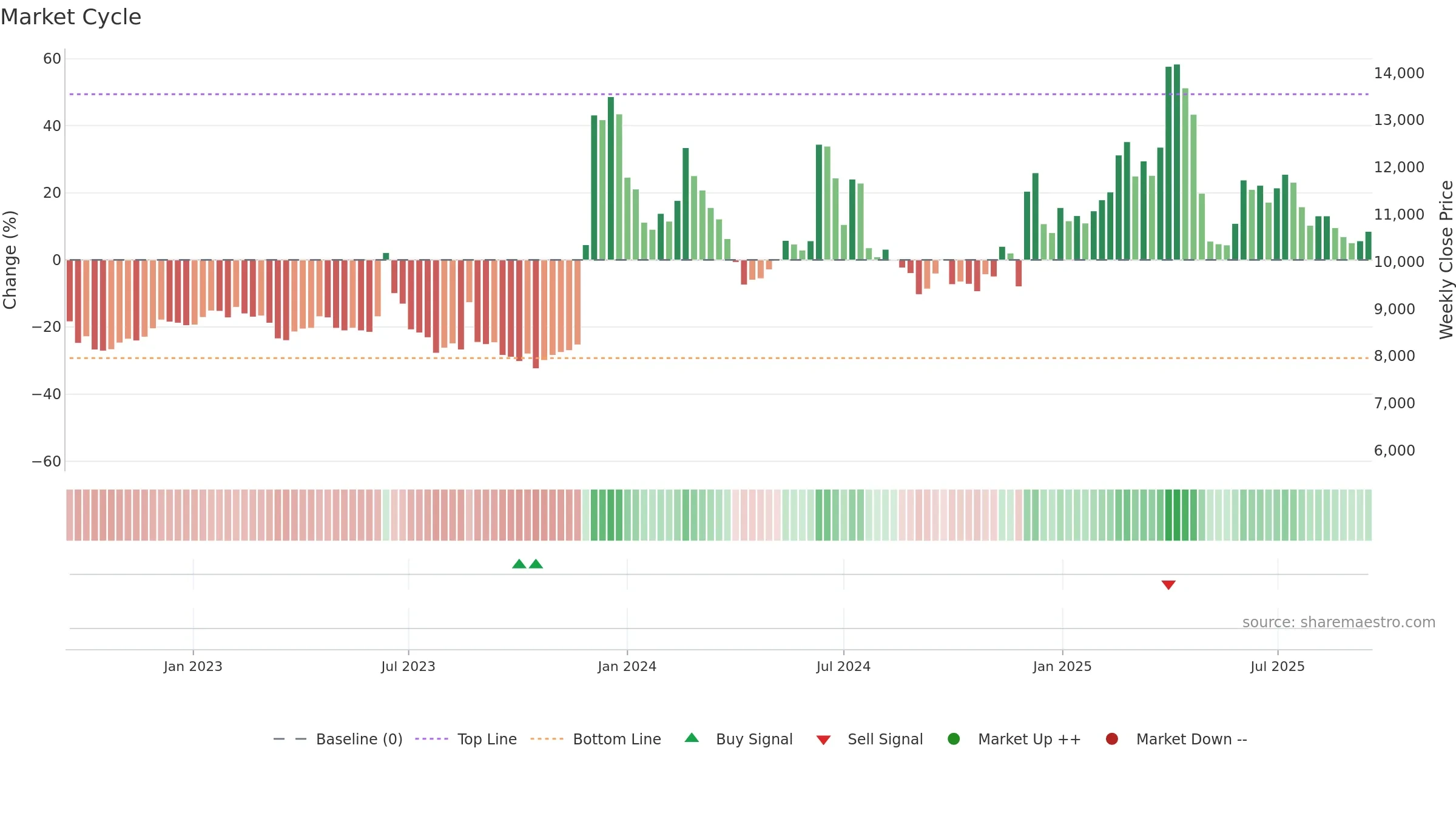Image resolution: width=1456 pixels, height=819 pixels.
Task: Toggle the Bottom Line legend entry
Action: (x=596, y=739)
